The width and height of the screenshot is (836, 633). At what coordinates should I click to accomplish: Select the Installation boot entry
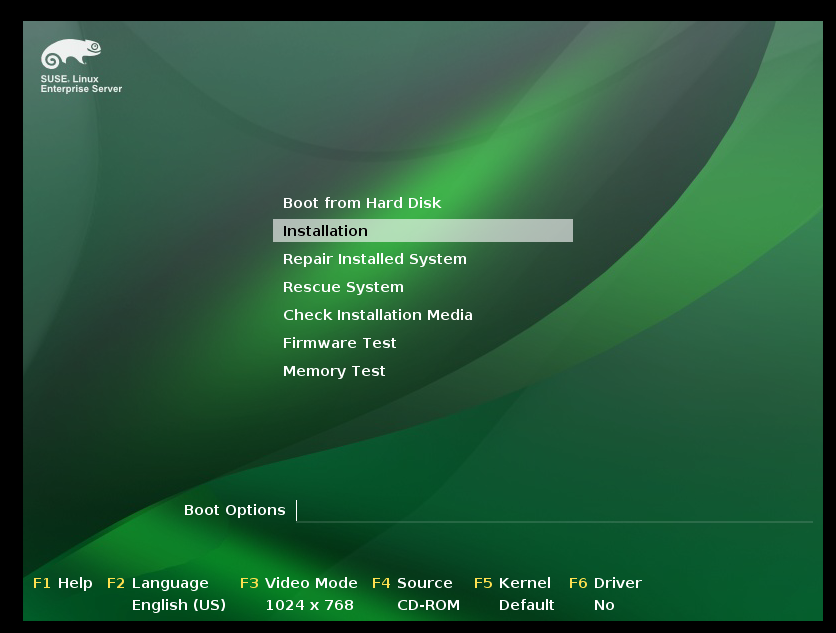point(325,231)
